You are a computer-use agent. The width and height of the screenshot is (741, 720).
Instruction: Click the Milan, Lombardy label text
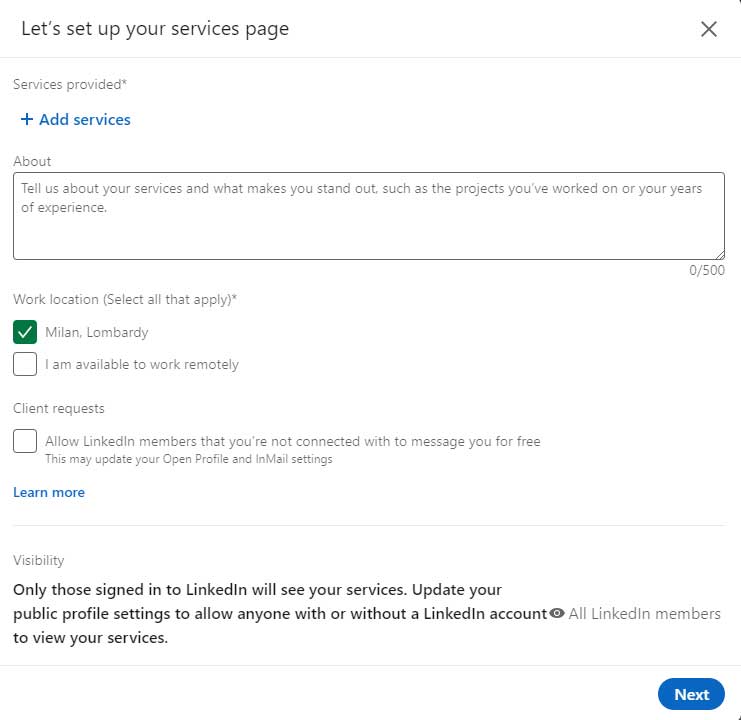coord(96,332)
